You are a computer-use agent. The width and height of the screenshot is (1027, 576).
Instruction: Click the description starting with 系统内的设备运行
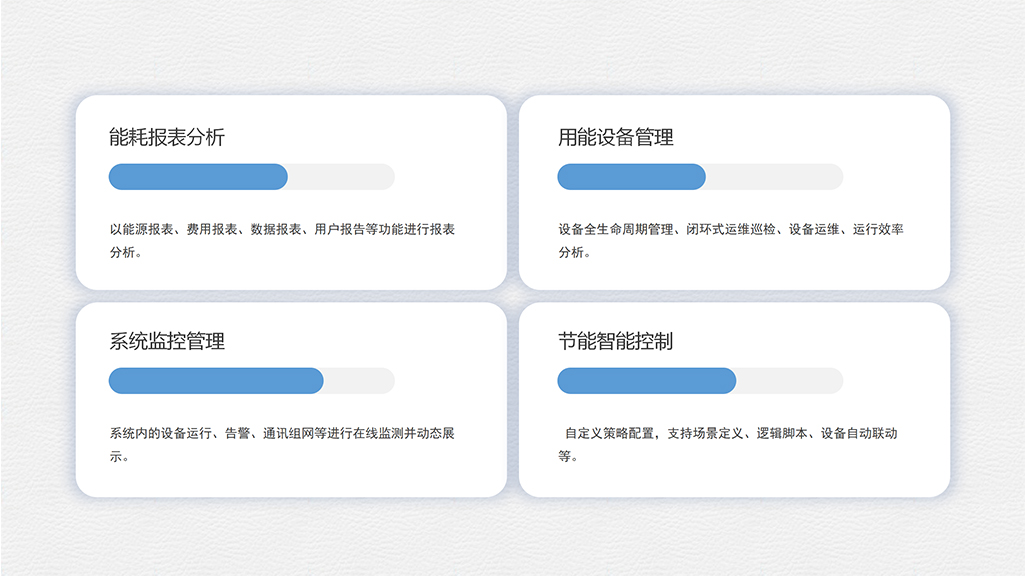click(282, 444)
